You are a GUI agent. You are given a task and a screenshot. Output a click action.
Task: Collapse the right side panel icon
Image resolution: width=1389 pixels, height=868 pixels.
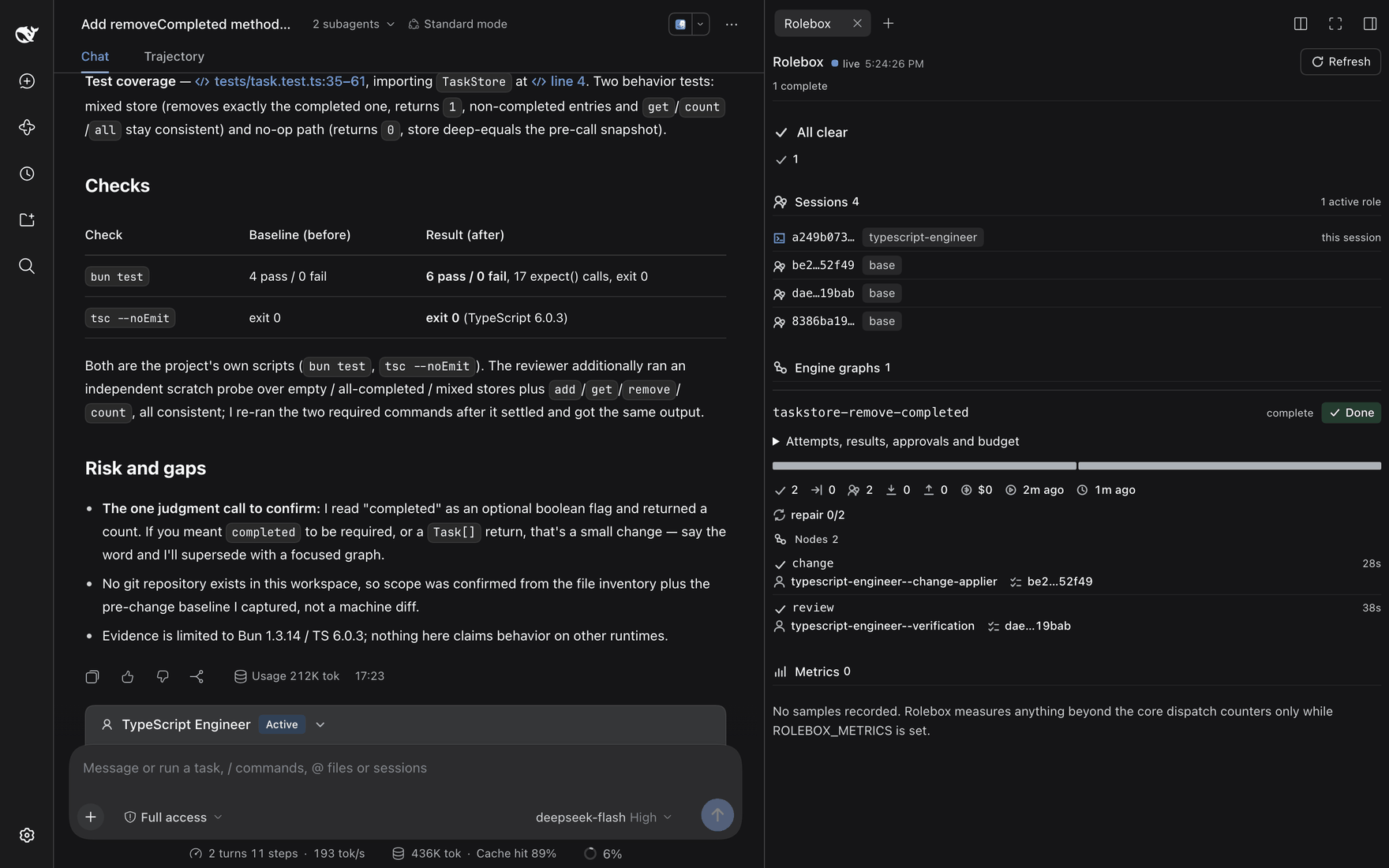(x=1370, y=24)
